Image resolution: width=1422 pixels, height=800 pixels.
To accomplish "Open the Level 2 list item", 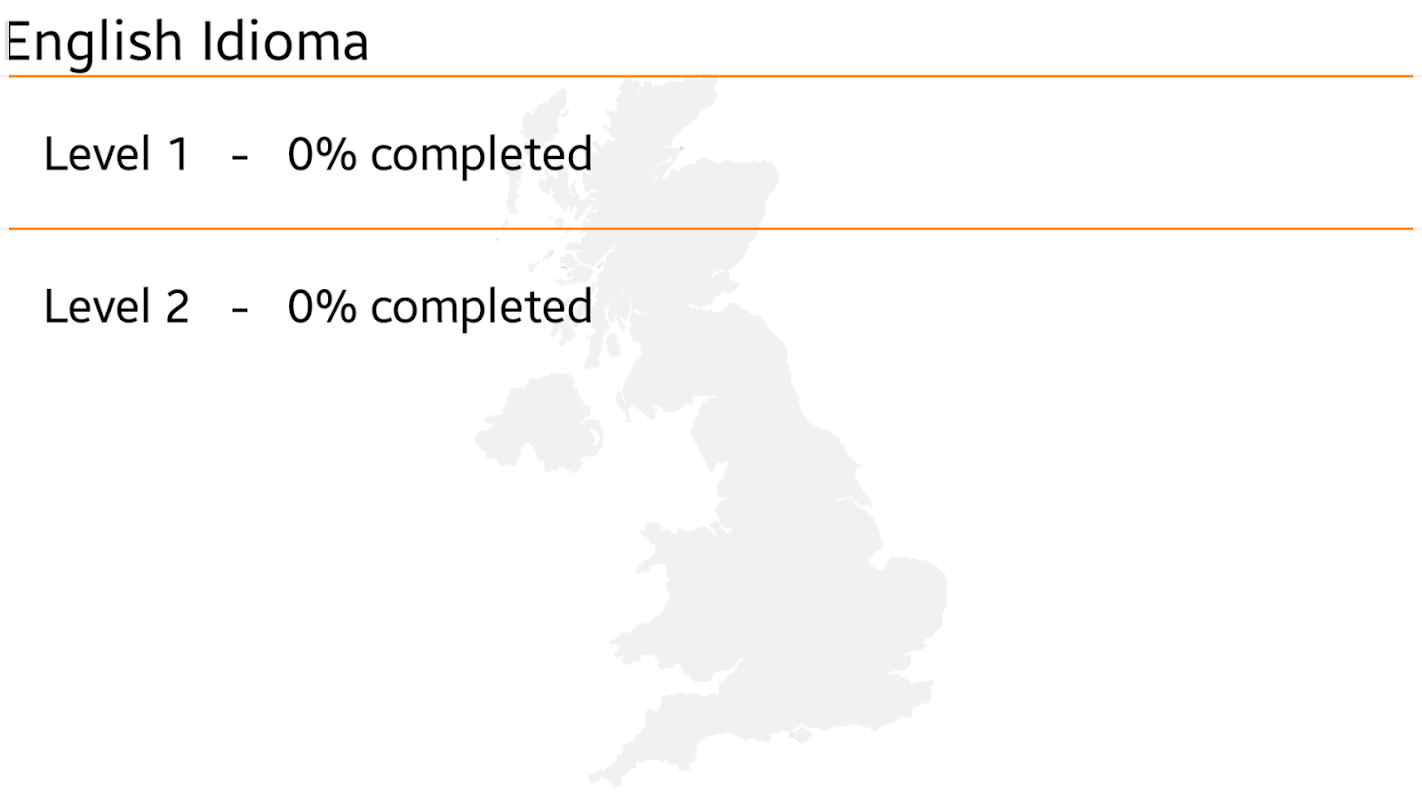I will 711,306.
